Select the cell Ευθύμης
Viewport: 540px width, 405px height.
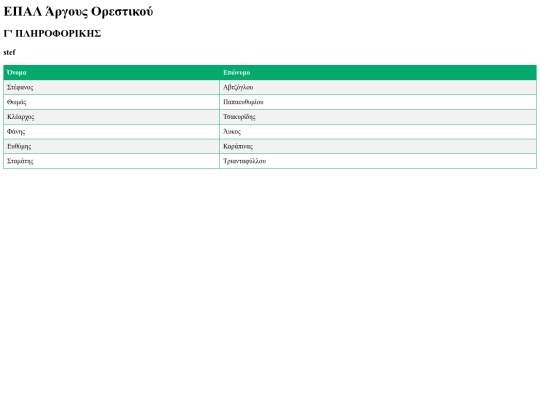pos(112,147)
